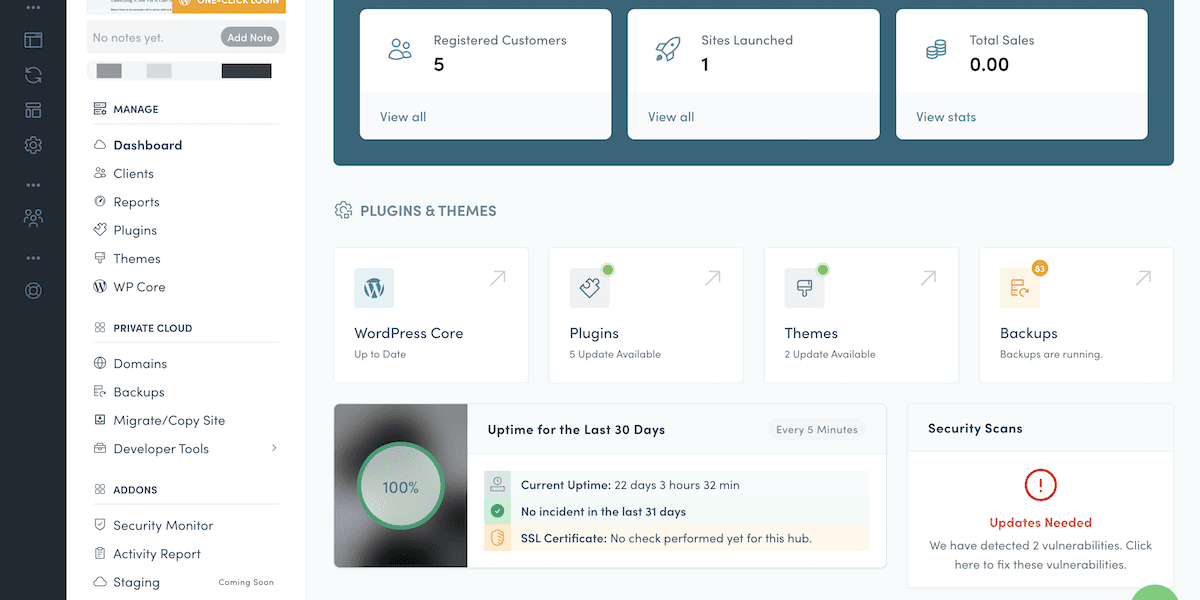Click the Every 5 Minutes badge
The height and width of the screenshot is (600, 1200).
click(x=817, y=430)
